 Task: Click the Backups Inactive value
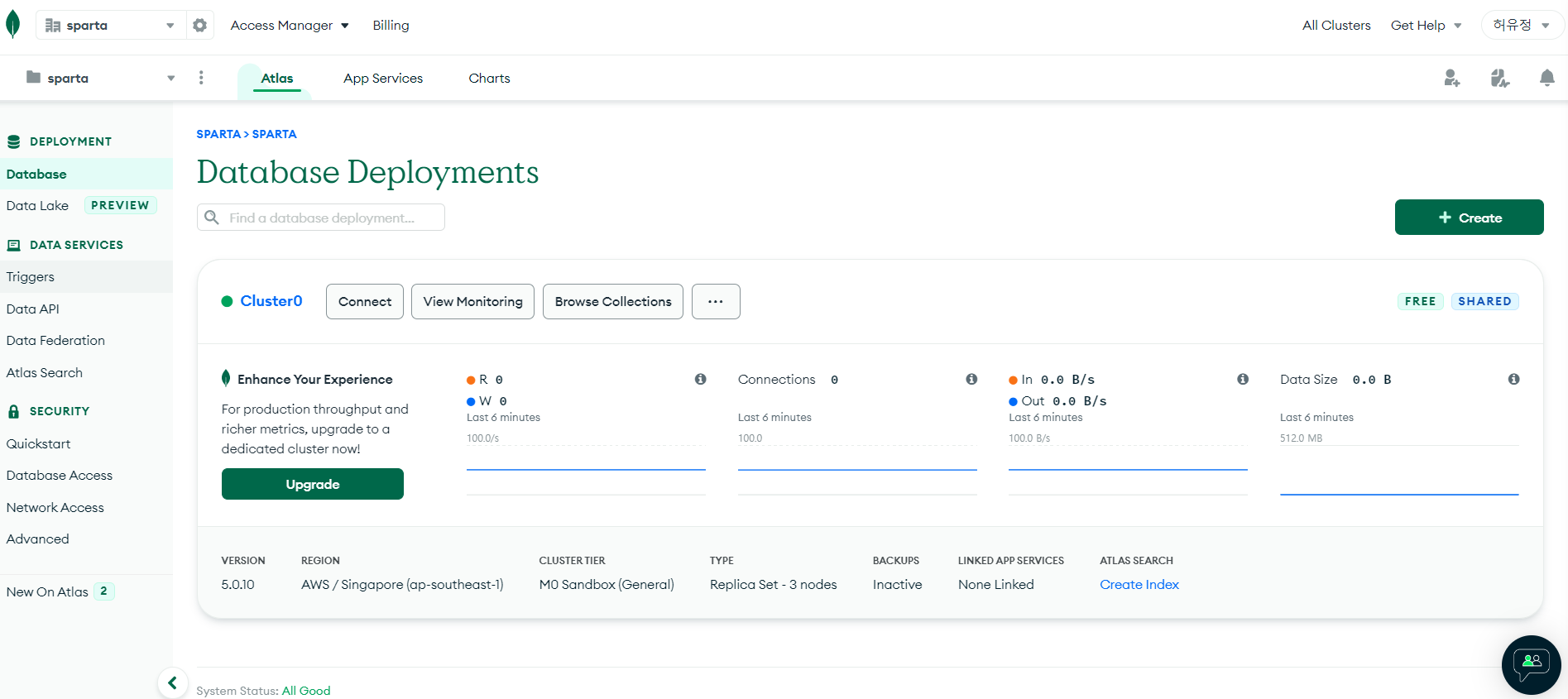[x=897, y=584]
